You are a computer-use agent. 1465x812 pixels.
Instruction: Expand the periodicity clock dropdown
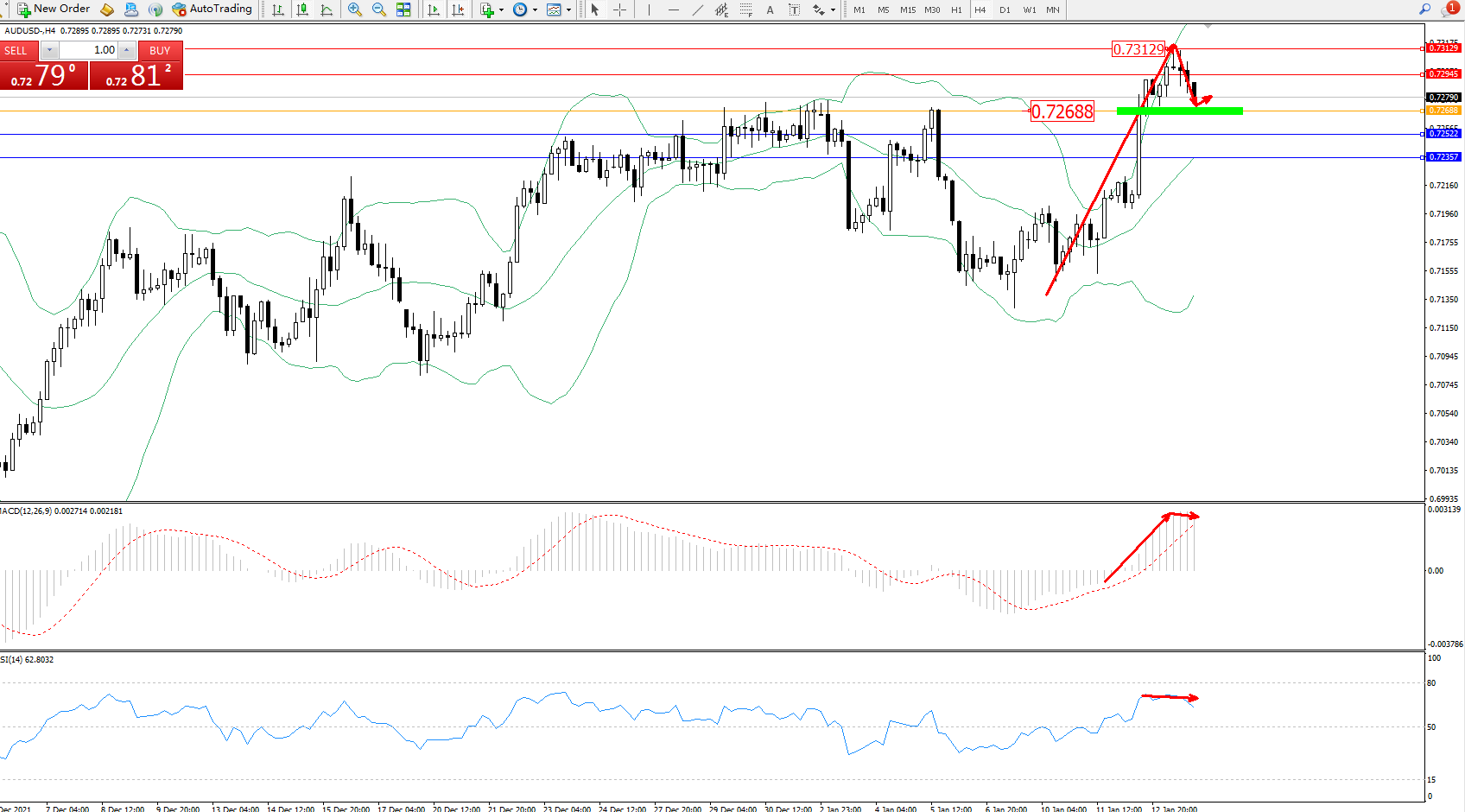coord(535,10)
